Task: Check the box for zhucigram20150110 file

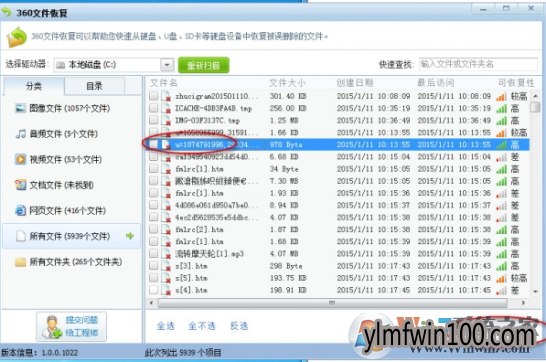Action: pos(153,96)
